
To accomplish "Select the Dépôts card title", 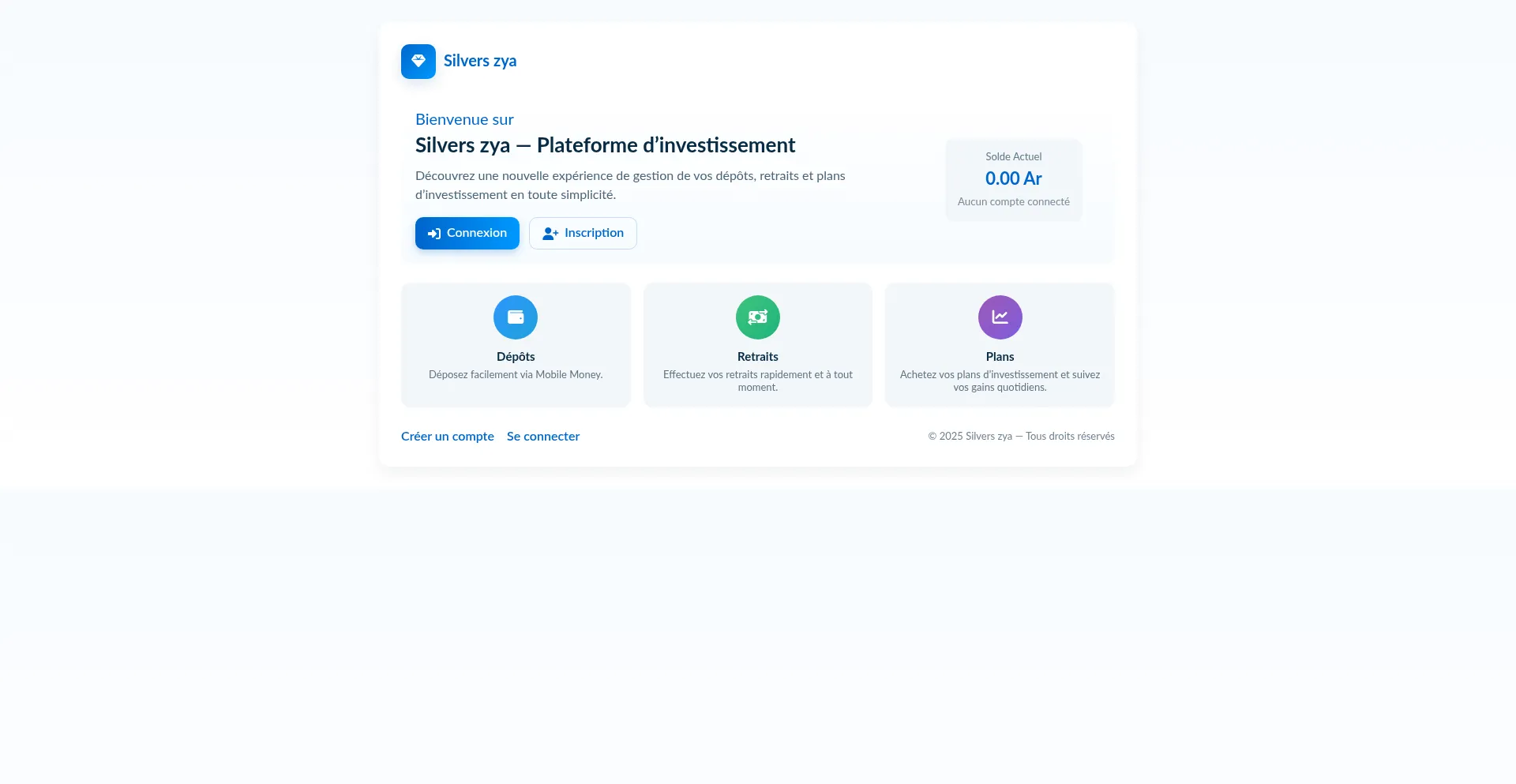I will [x=516, y=357].
